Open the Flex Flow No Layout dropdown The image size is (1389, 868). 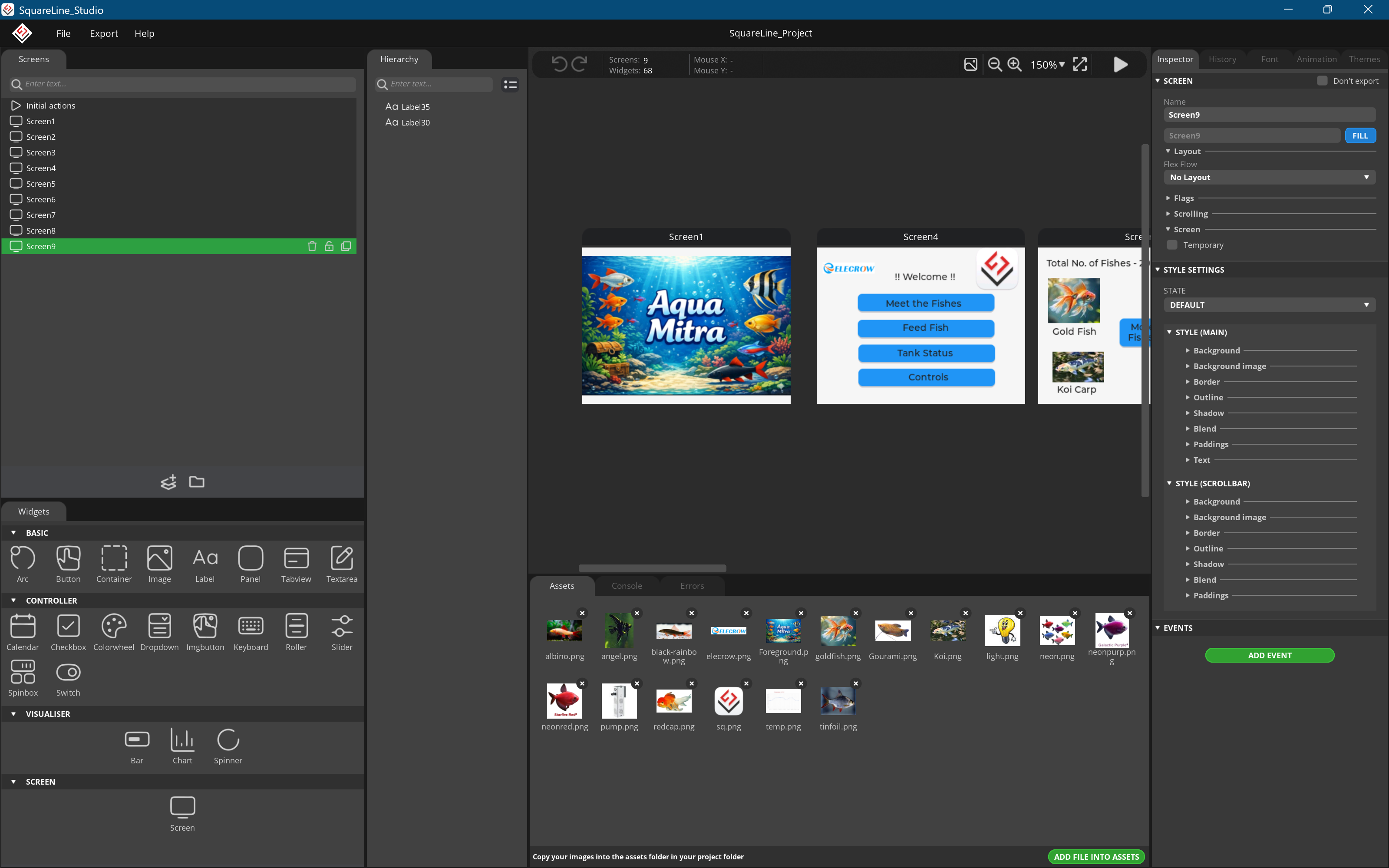coord(1269,178)
